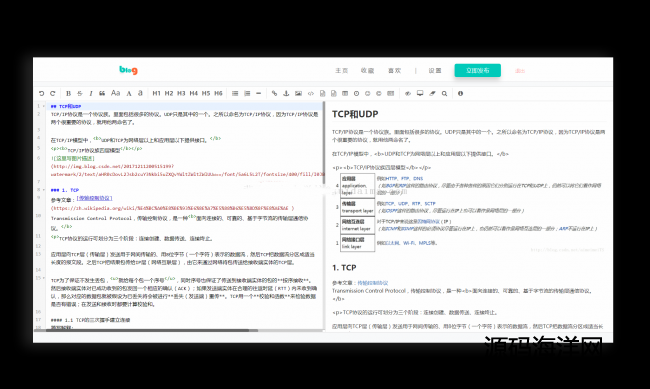650x389 pixels.
Task: Insert an anchor with the anchor icon
Action: pyautogui.click(x=286, y=93)
